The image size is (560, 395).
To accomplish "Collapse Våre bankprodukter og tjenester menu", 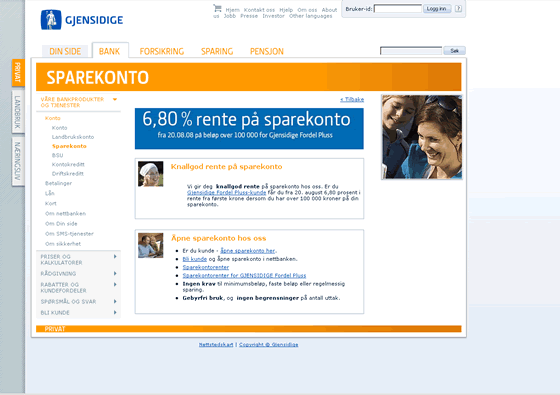I will click(x=115, y=99).
